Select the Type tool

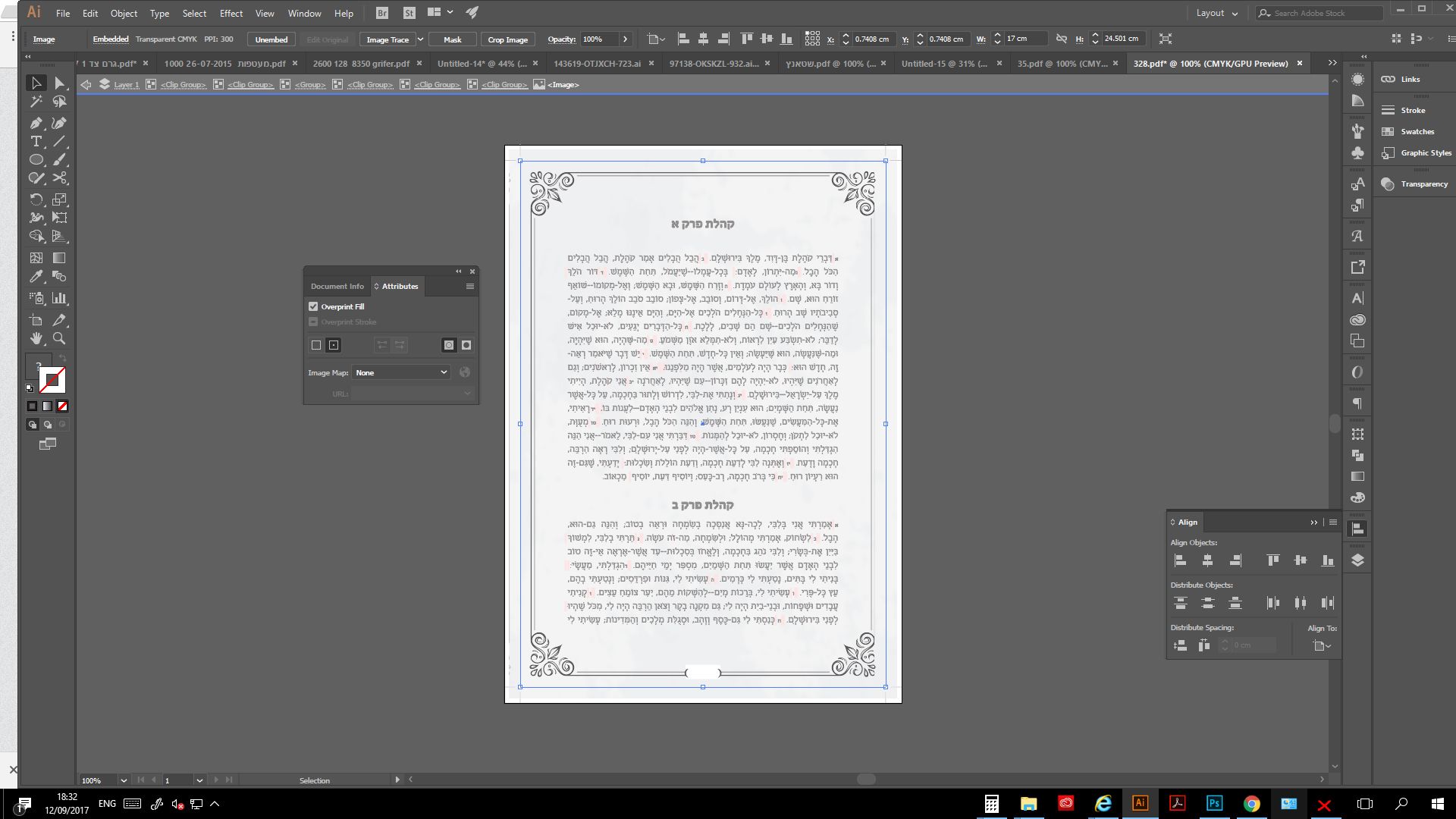pyautogui.click(x=36, y=142)
